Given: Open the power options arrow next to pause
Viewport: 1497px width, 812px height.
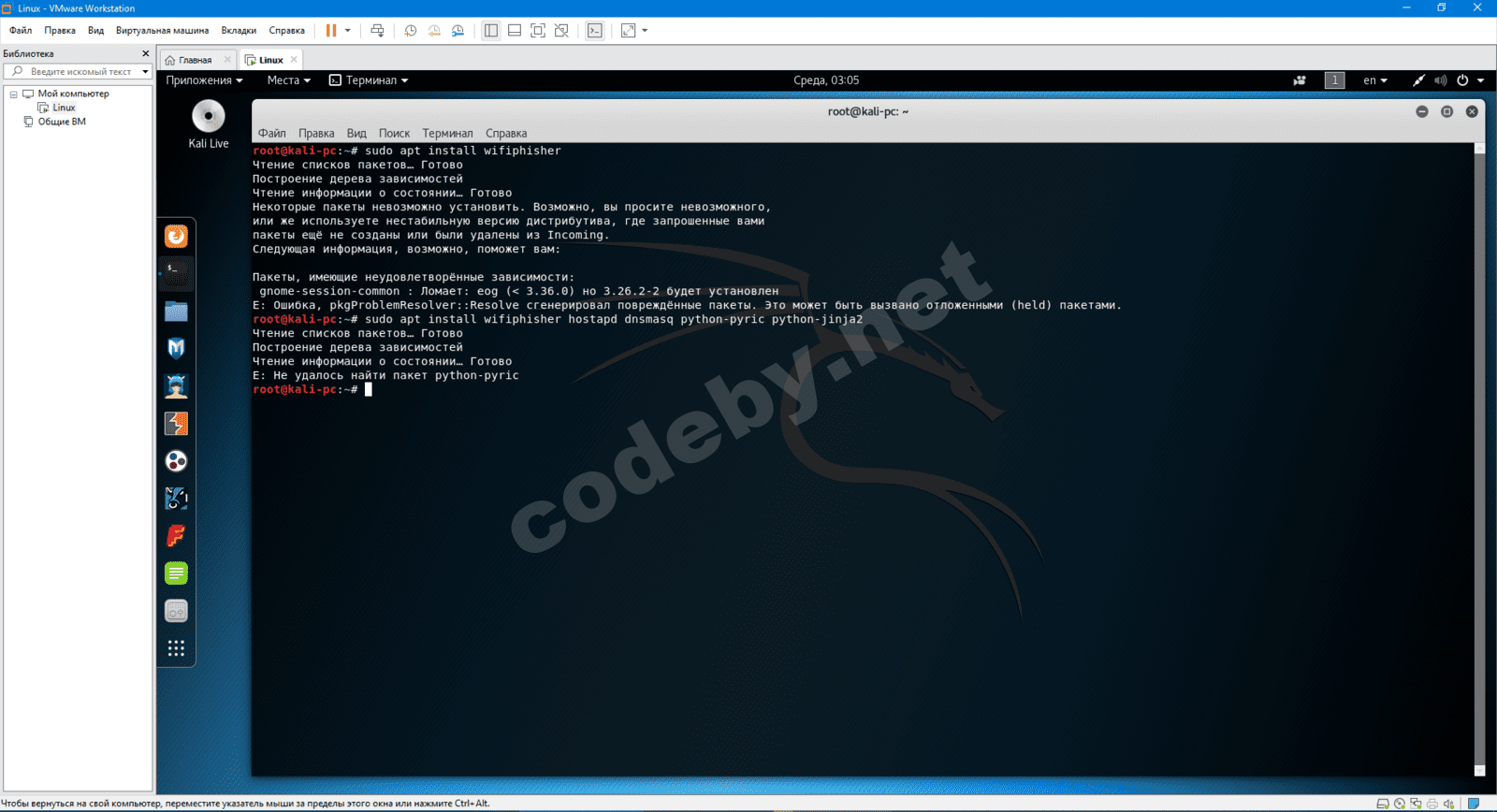Looking at the screenshot, I should 348,31.
